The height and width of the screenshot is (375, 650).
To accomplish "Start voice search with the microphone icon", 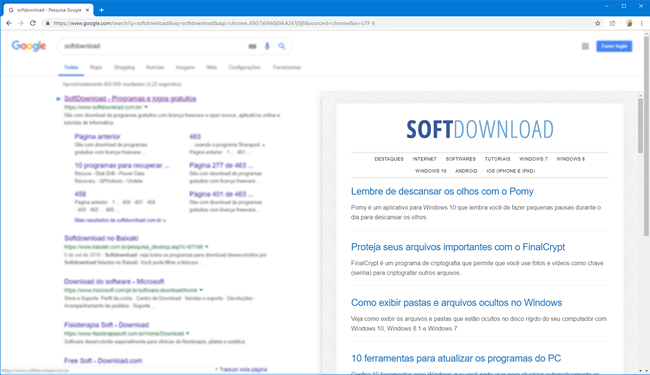I will pyautogui.click(x=267, y=46).
